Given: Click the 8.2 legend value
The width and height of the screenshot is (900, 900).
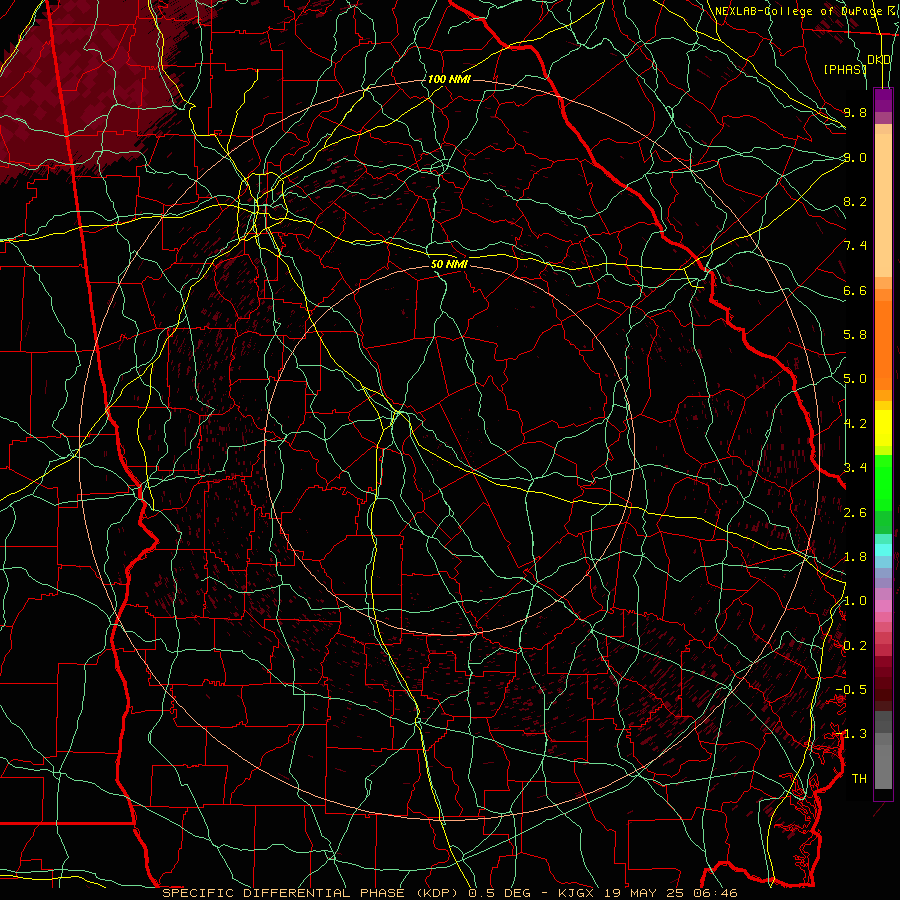Looking at the screenshot, I should click(x=855, y=201).
